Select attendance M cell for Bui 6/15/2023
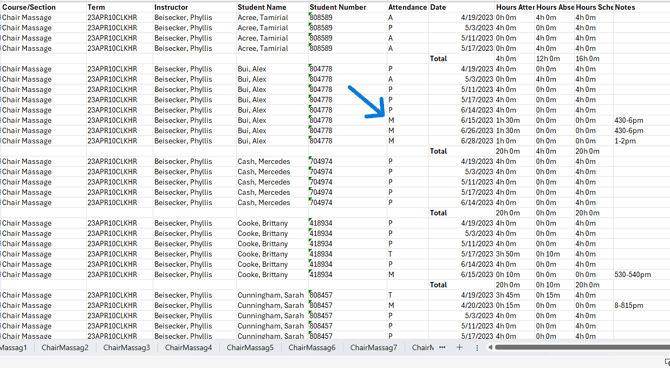 click(408, 121)
